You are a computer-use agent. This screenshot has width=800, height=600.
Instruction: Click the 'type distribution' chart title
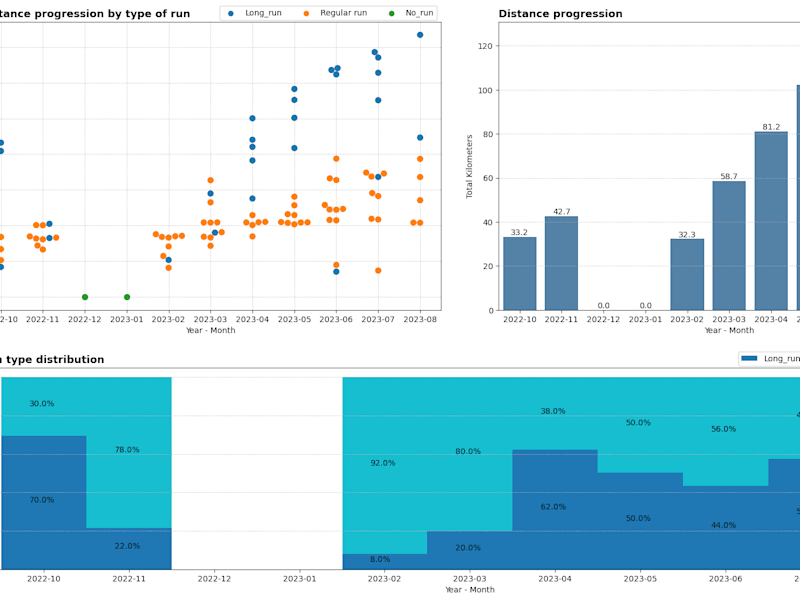(55, 359)
